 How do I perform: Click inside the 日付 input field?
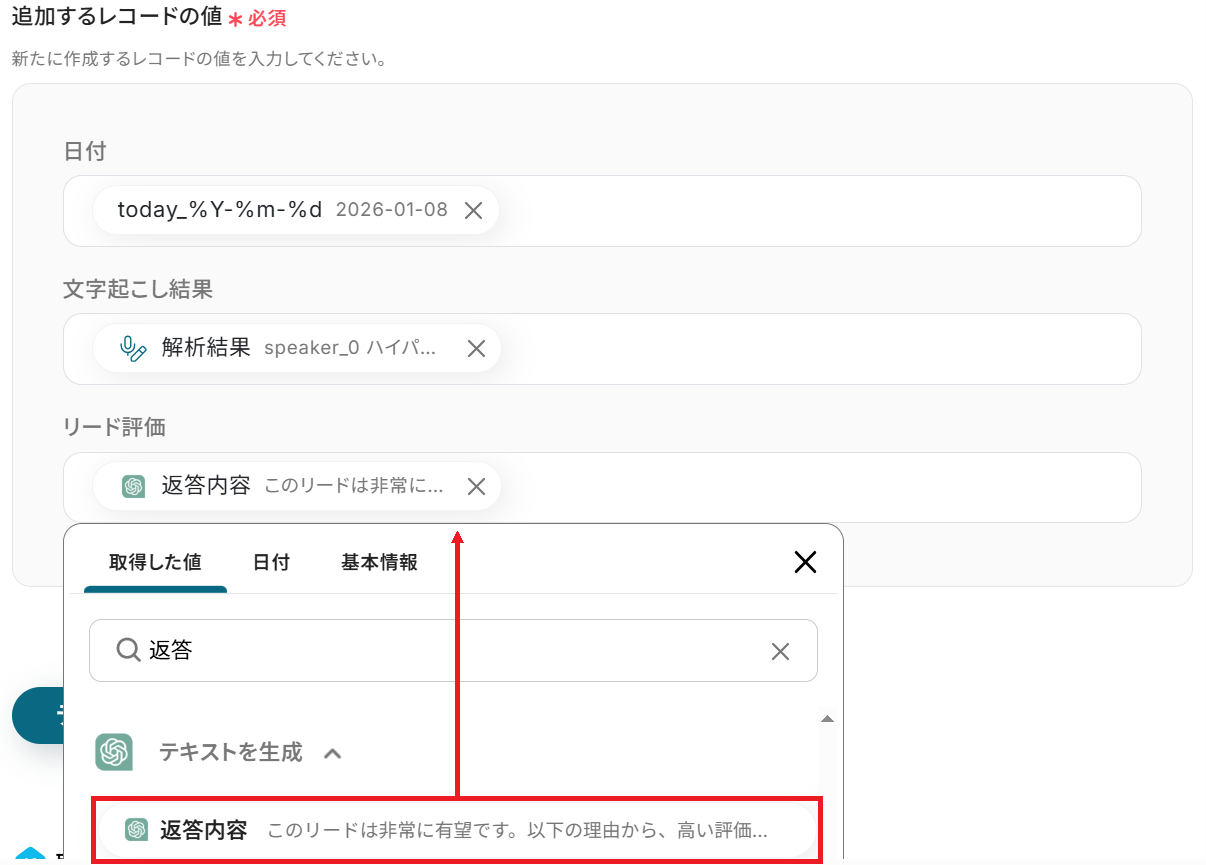[602, 211]
